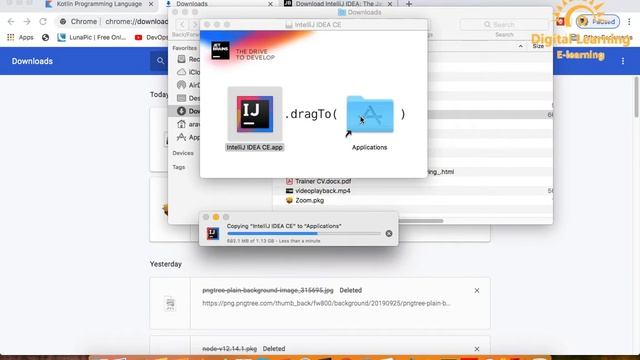Image resolution: width=640 pixels, height=360 pixels.
Task: Open the pngtree download source URL
Action: 326,303
